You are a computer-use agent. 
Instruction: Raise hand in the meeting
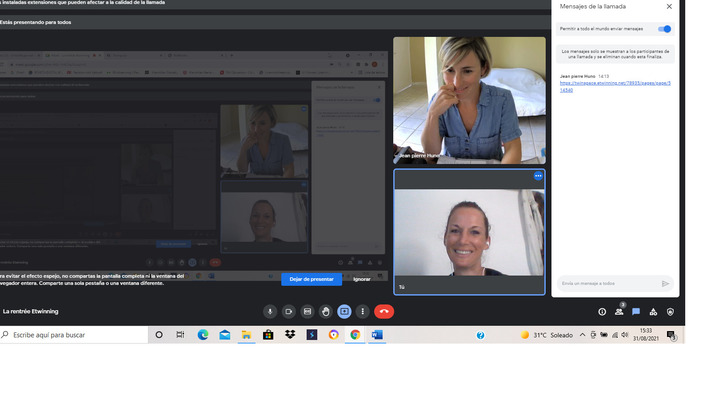click(326, 311)
